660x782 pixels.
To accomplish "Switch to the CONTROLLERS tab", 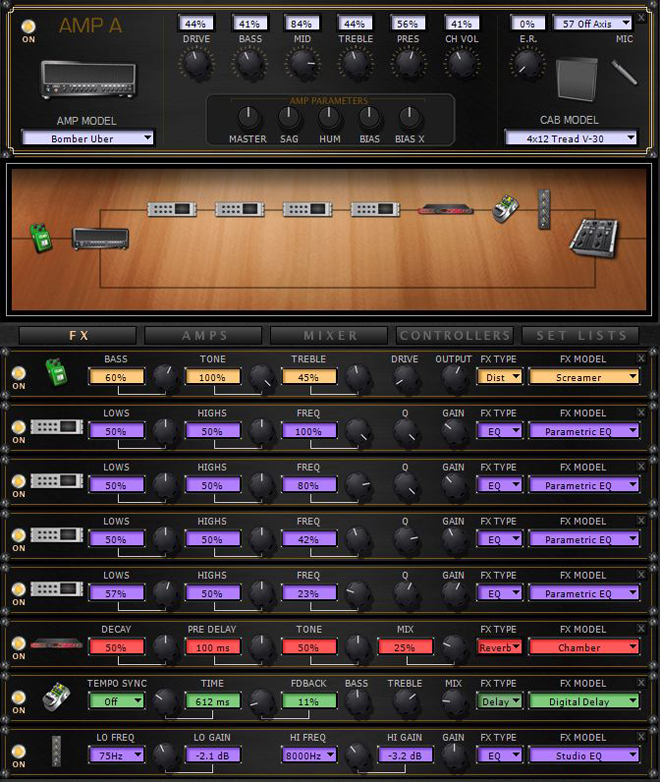I will 454,335.
